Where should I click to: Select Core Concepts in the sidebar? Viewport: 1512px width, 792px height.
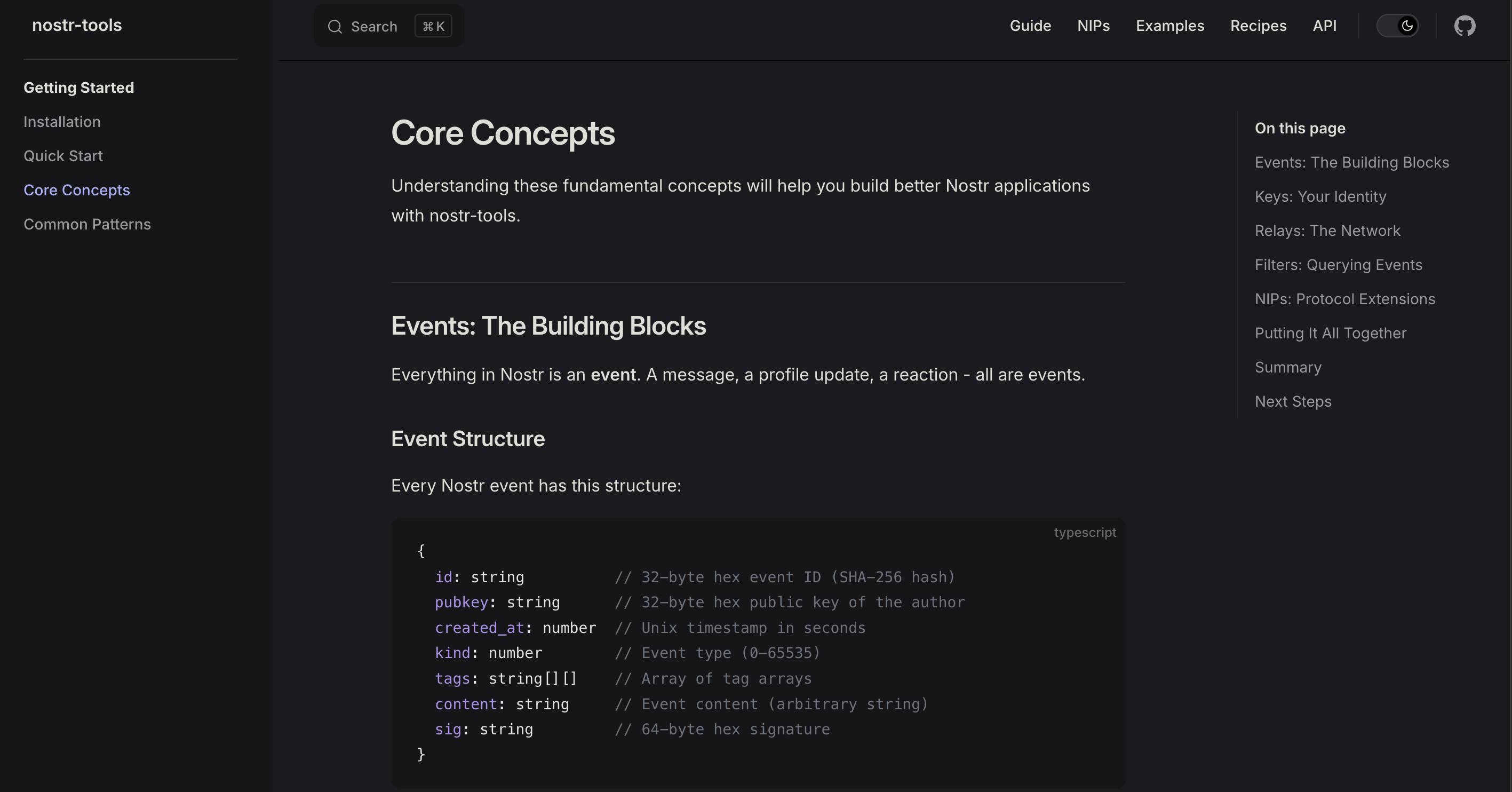[x=77, y=189]
